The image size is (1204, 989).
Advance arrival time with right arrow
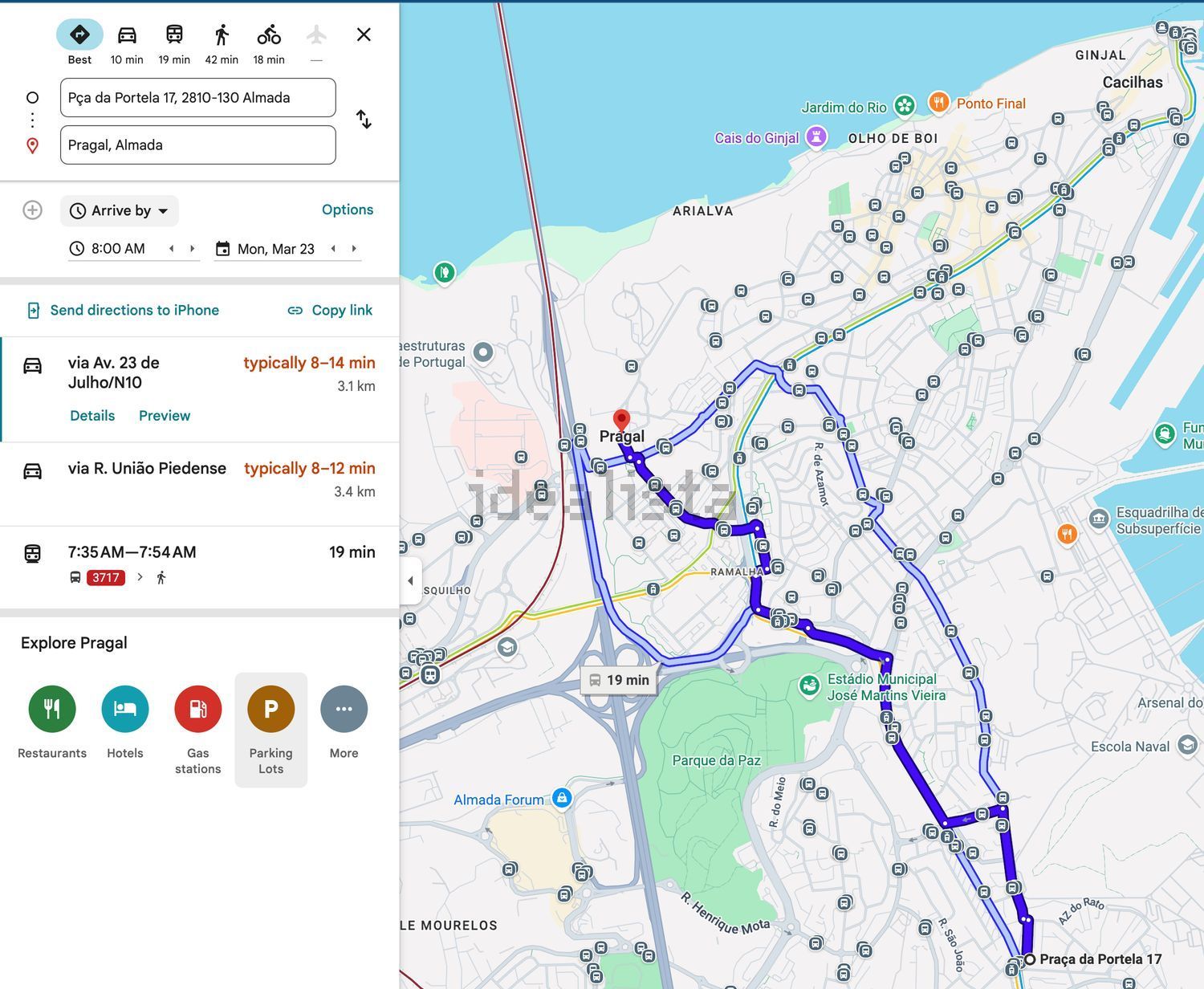193,249
